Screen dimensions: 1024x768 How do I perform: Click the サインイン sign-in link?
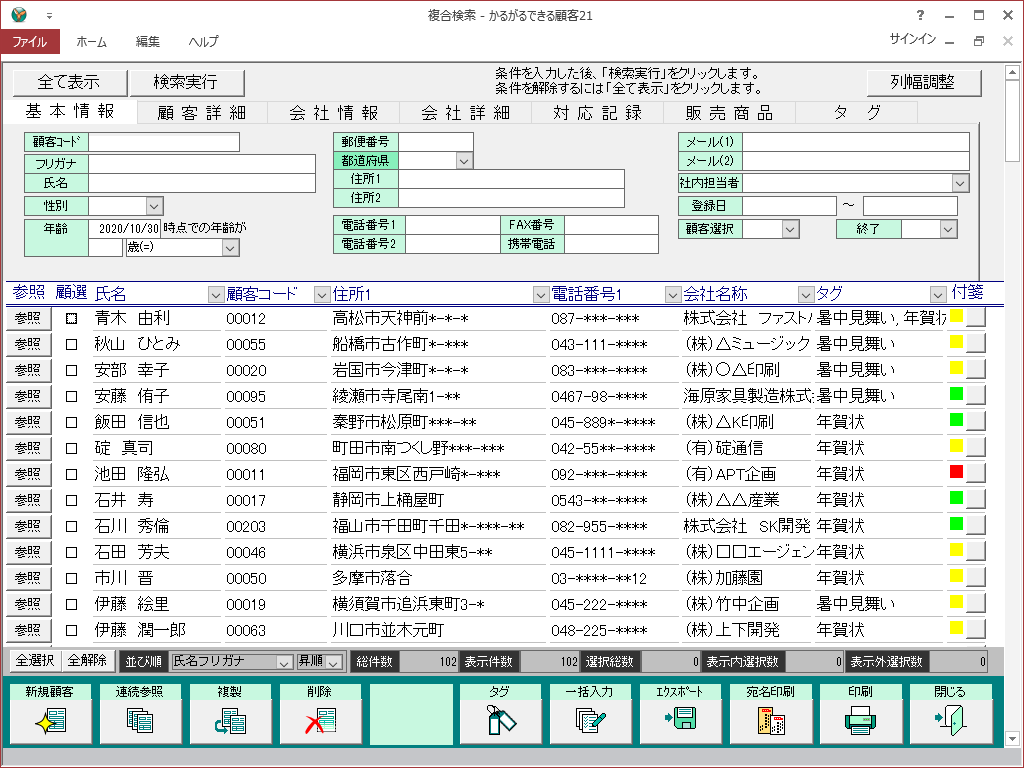pyautogui.click(x=912, y=39)
